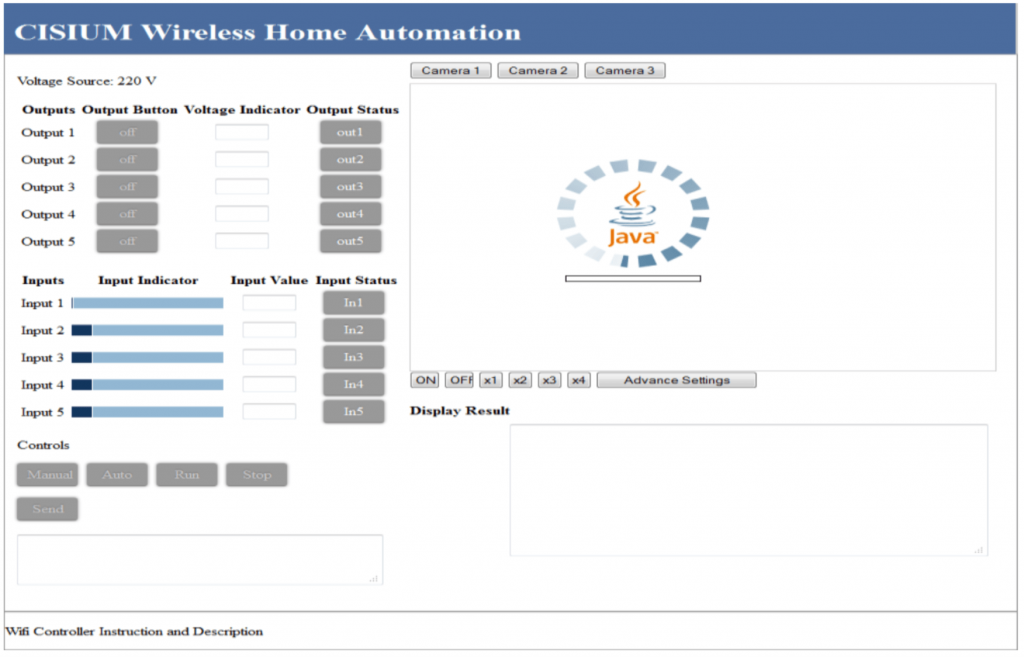Click the Input 2 indicator bar
The height and width of the screenshot is (657, 1024).
(148, 330)
